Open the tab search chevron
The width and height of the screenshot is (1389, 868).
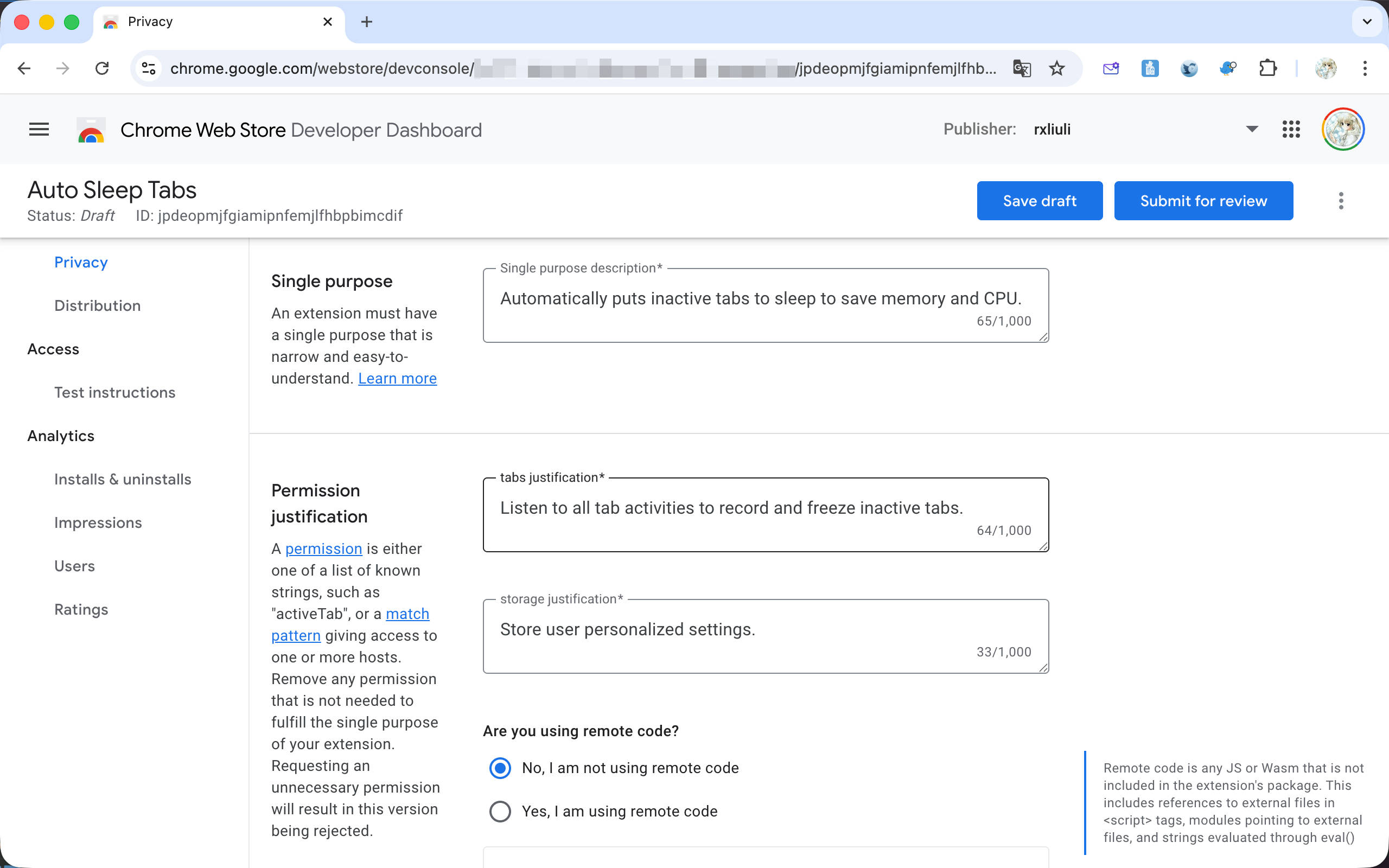(x=1367, y=22)
